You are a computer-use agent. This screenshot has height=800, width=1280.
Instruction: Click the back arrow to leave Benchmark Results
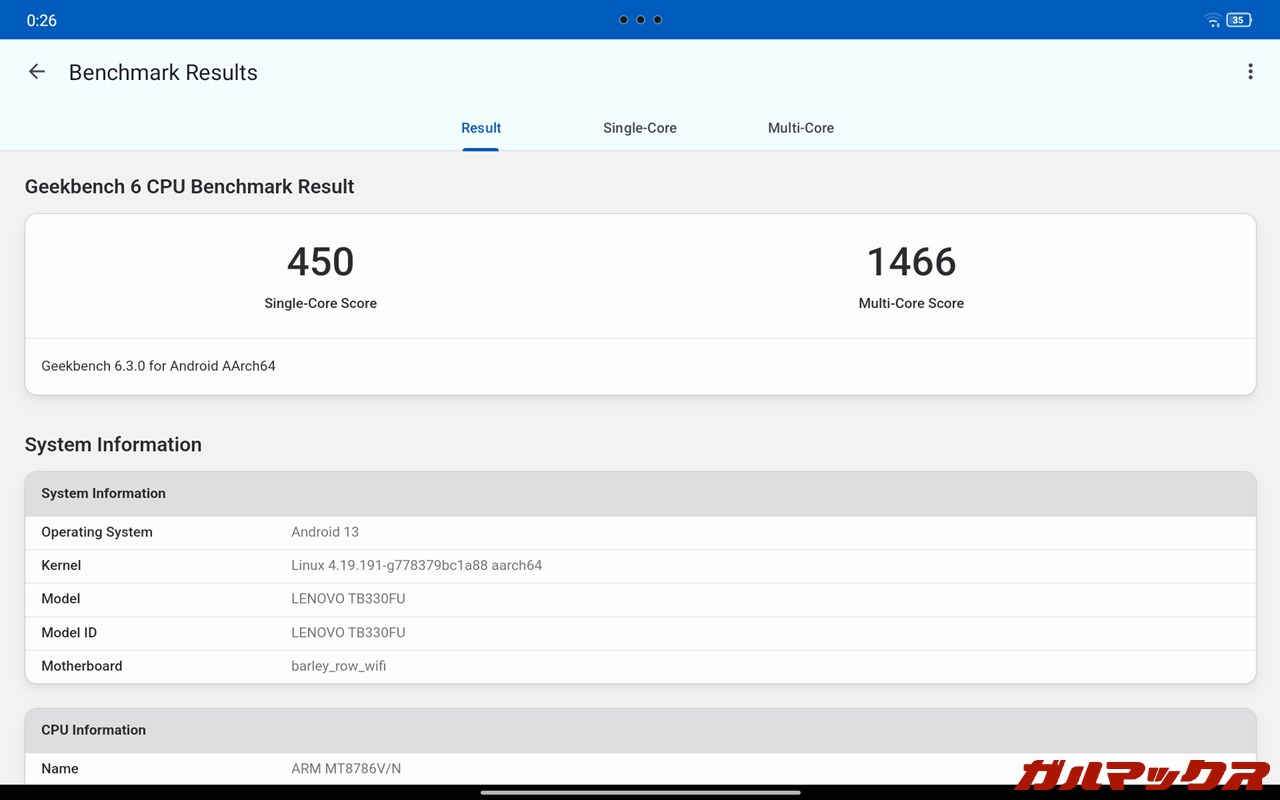coord(36,71)
